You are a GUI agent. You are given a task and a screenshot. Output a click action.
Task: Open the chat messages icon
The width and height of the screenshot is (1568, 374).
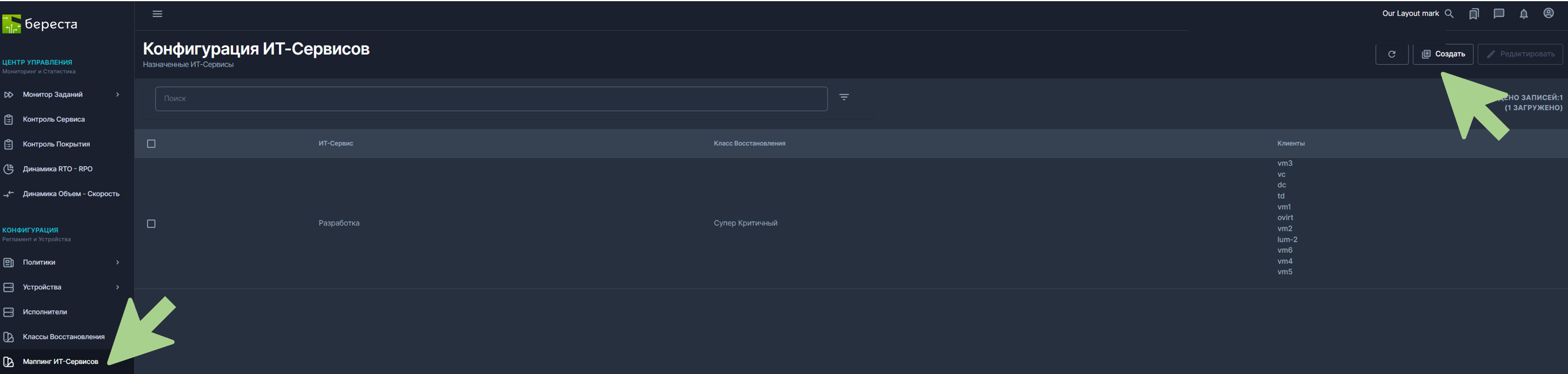point(1499,14)
